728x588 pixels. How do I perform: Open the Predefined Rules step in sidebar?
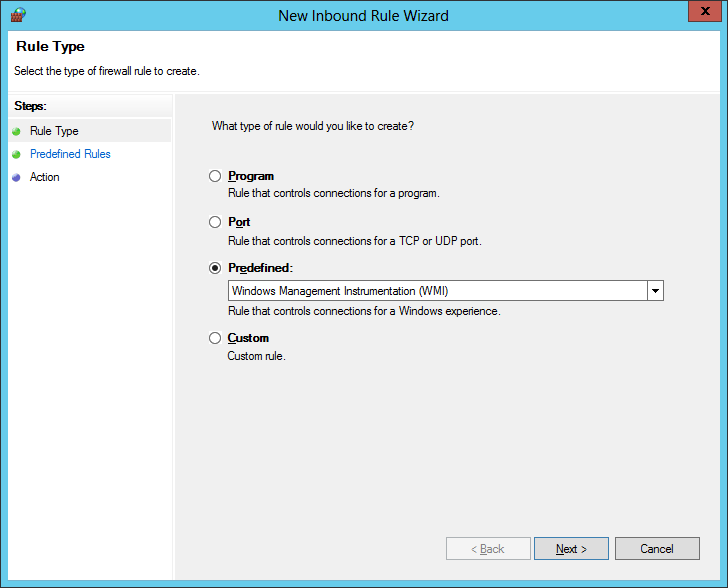coord(70,154)
